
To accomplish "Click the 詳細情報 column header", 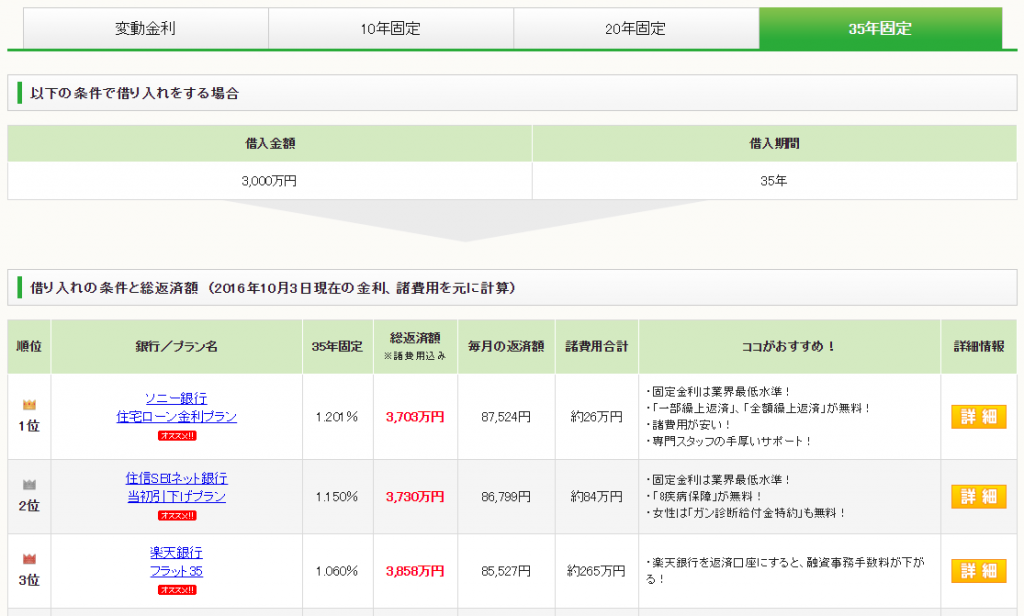I will tap(979, 346).
